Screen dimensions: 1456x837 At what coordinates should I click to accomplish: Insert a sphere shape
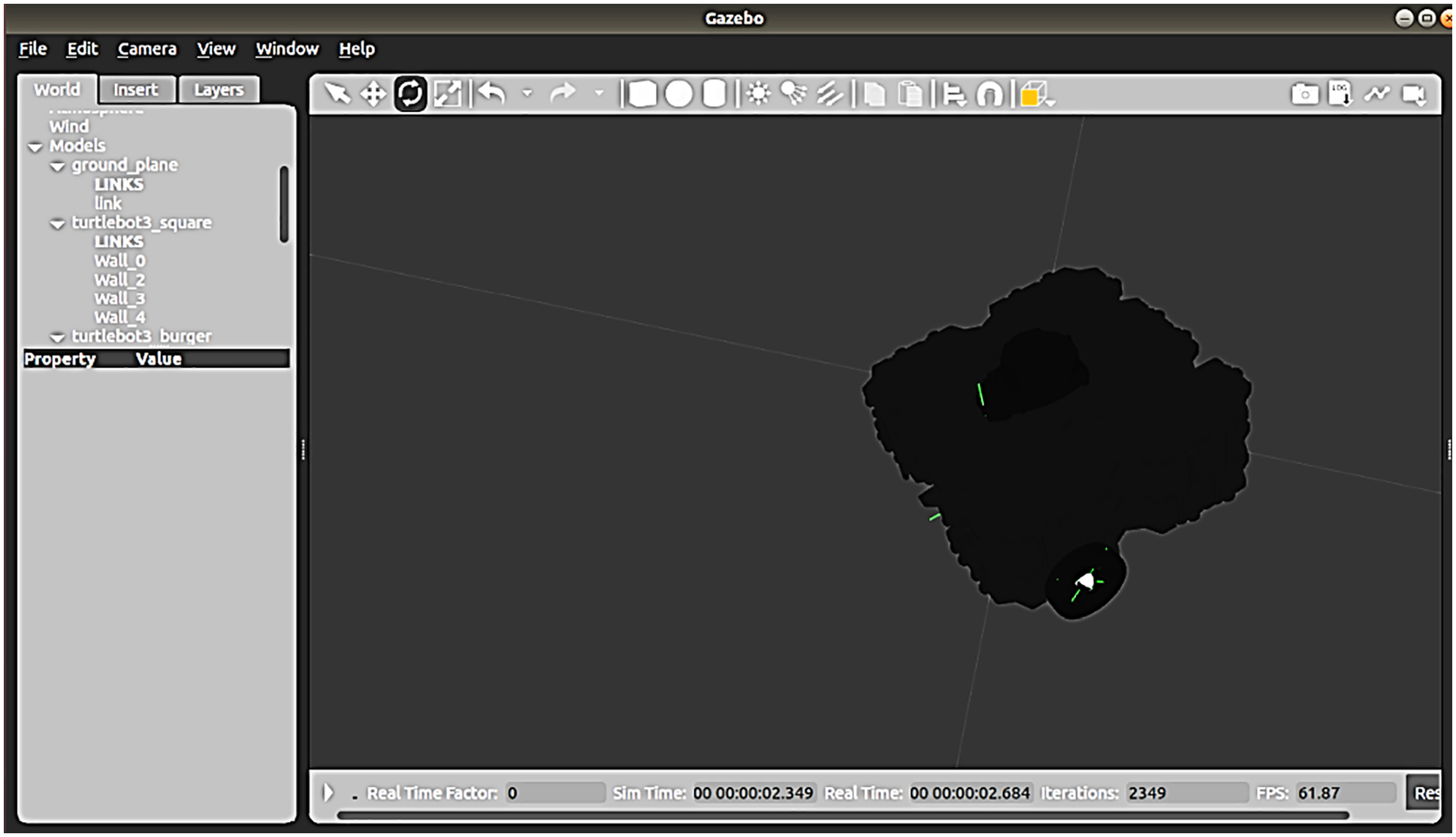pos(679,94)
